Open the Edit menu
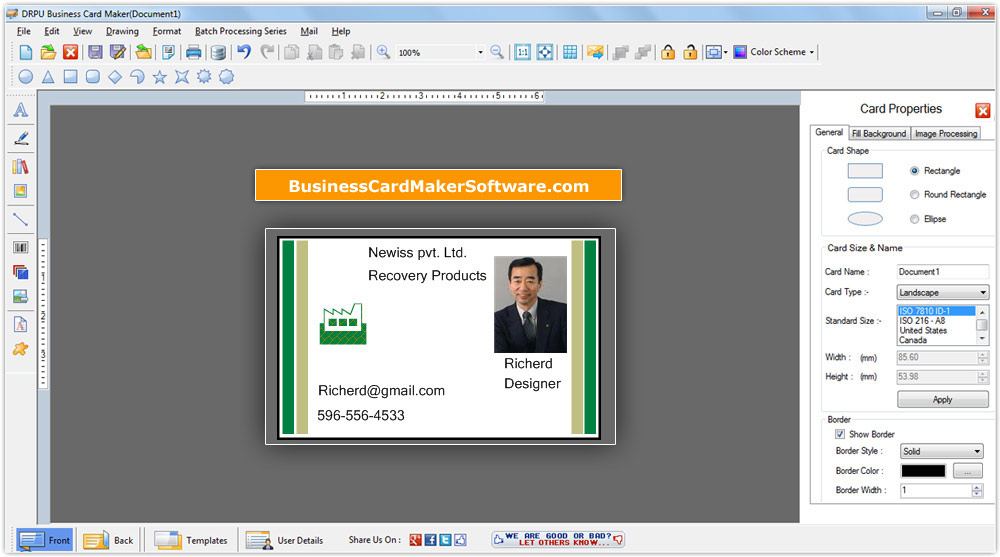 52,31
